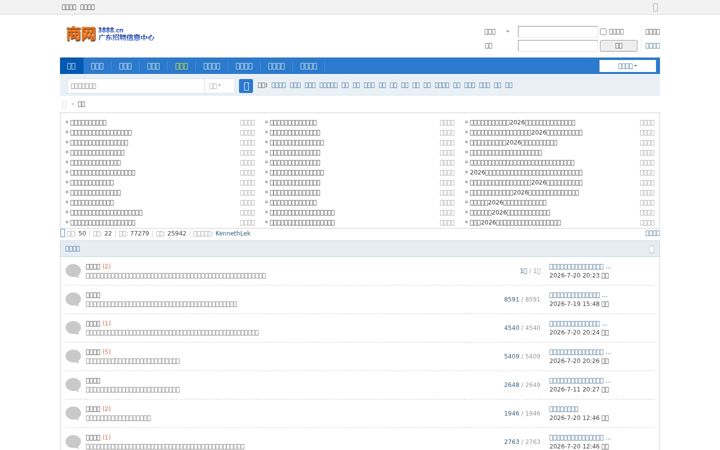Click the blue link at the right end of the statistics bar
This screenshot has height=450, width=720.
652,233
